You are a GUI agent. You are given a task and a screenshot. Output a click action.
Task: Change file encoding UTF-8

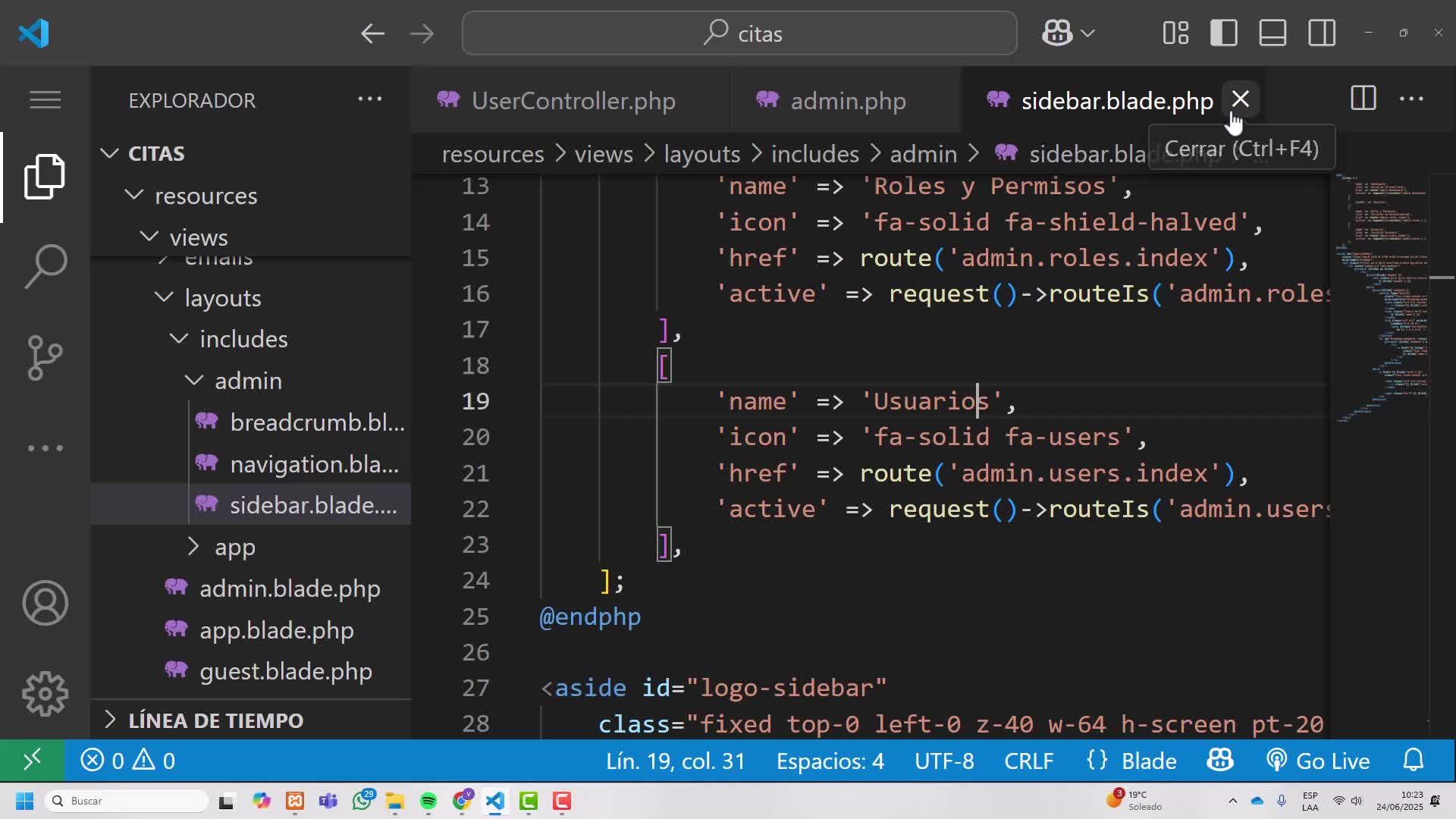(x=944, y=761)
